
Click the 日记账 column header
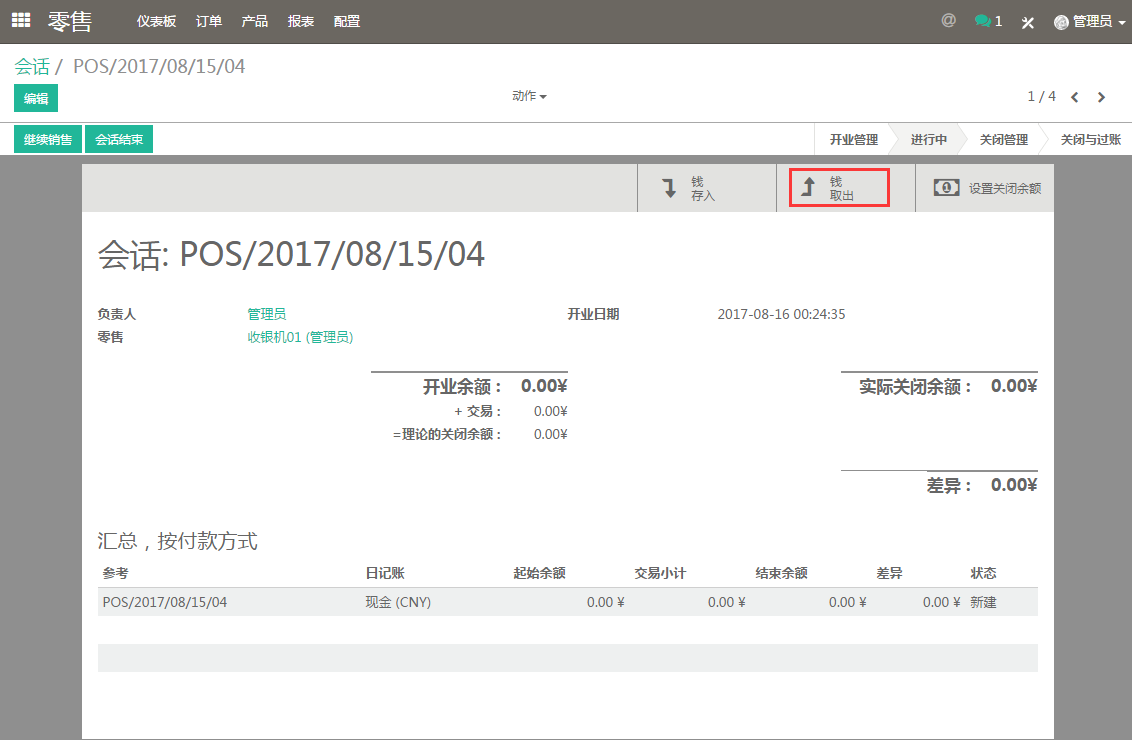pyautogui.click(x=385, y=573)
